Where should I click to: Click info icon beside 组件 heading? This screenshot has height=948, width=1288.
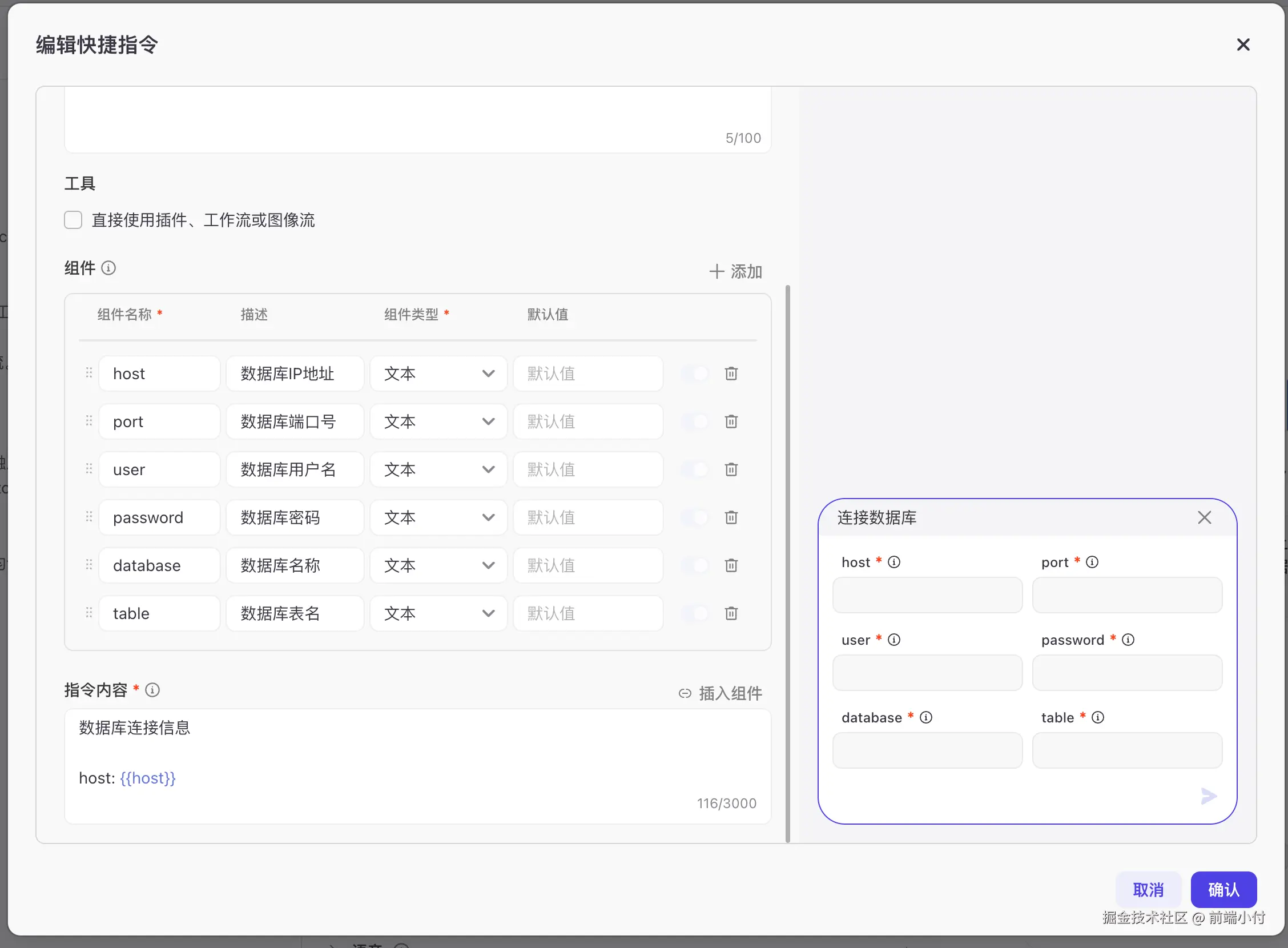point(108,268)
